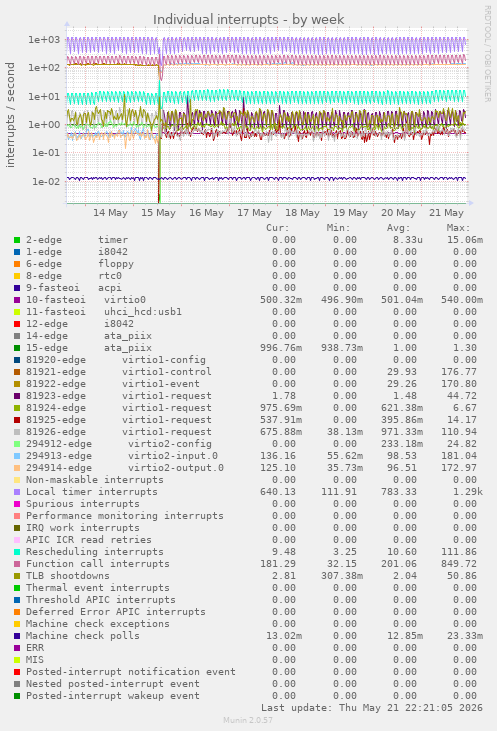Click the purple Local timer interrupts swatch
Screen dimensions: 497x731
(x=17, y=492)
